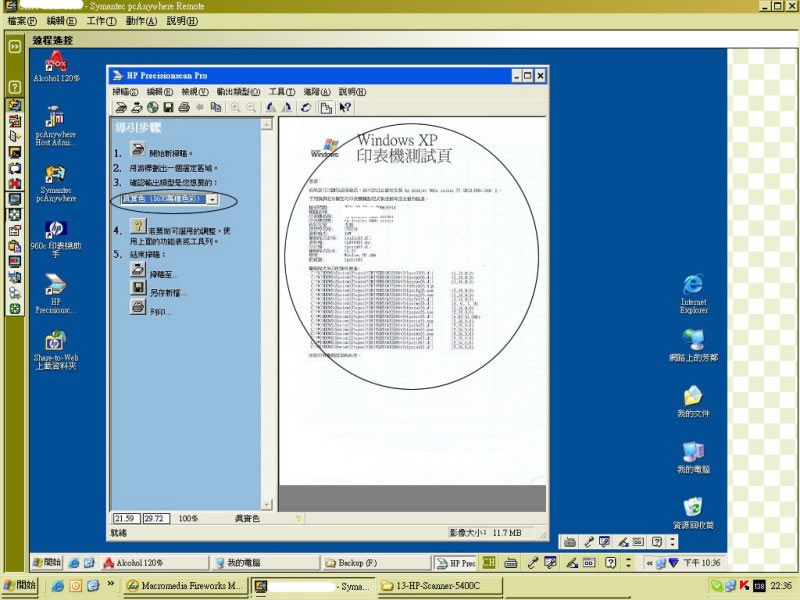The image size is (800, 600).
Task: Click 13-HP-Scanner-5400C local taskbar folder button
Action: [440, 586]
